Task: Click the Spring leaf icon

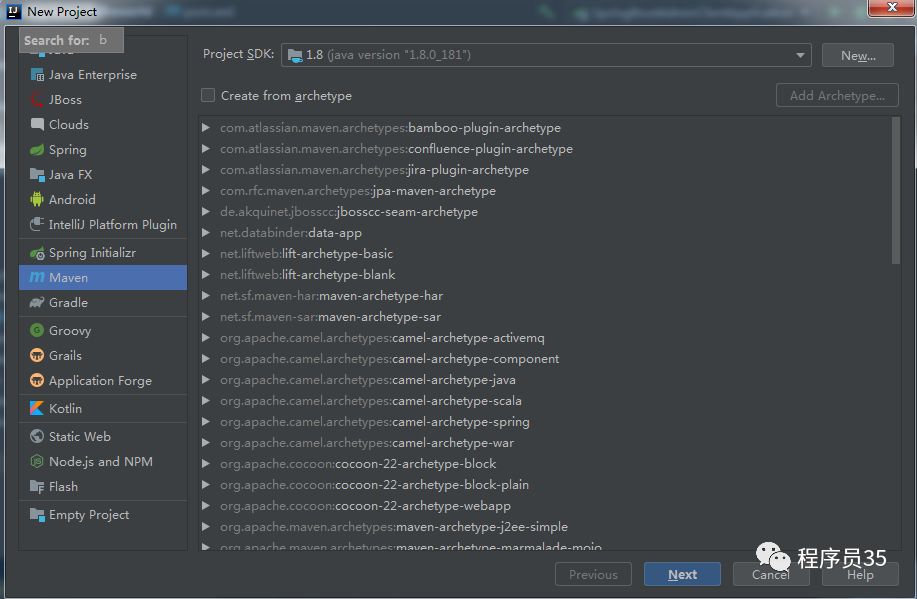Action: click(37, 150)
